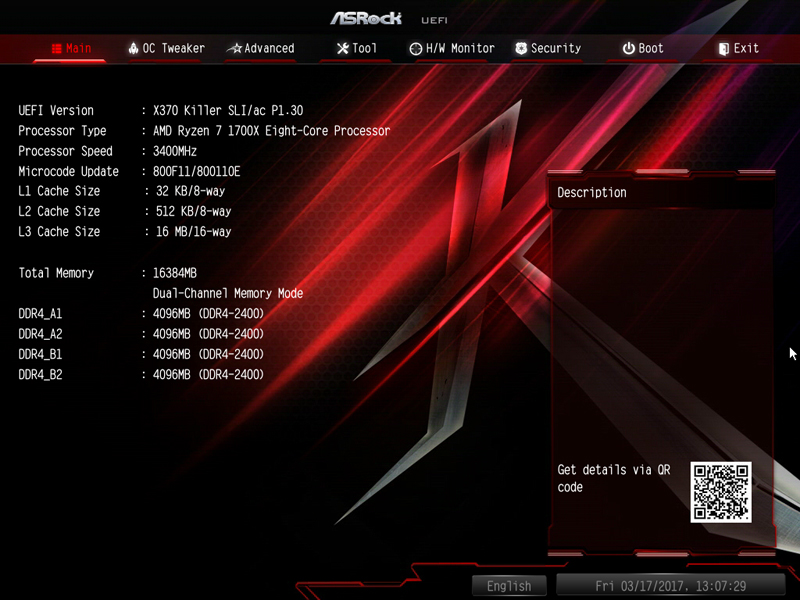The width and height of the screenshot is (800, 600).
Task: Click the OC Tweaker rocket icon
Action: (x=133, y=48)
